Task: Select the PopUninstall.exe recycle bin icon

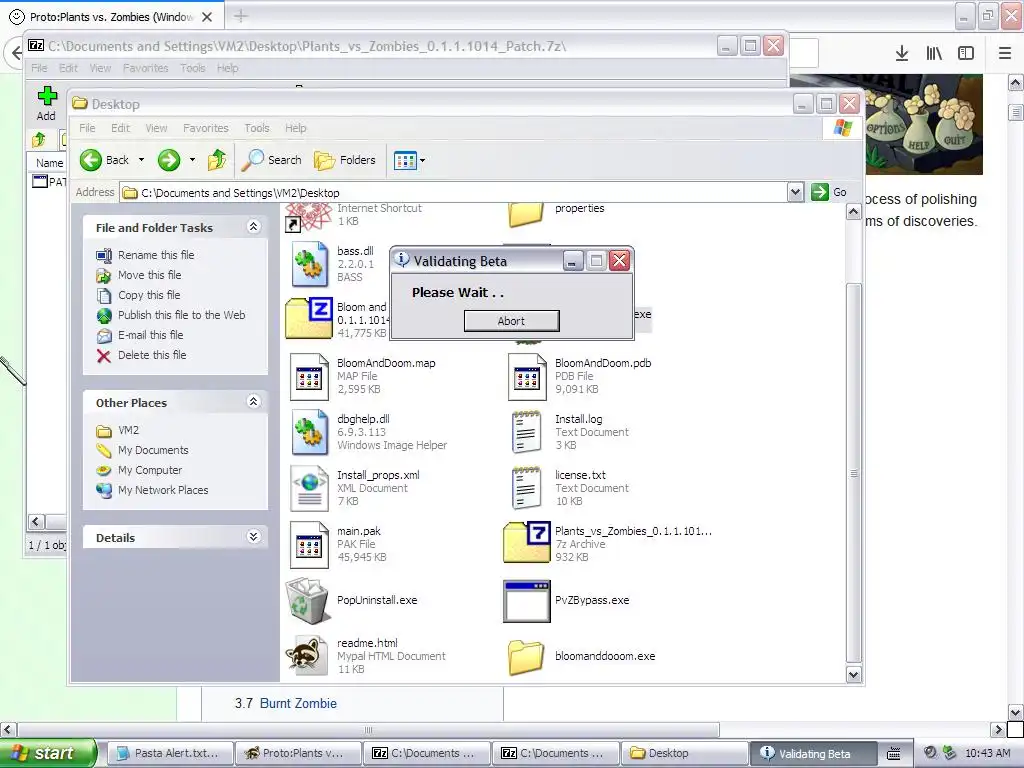Action: tap(308, 601)
